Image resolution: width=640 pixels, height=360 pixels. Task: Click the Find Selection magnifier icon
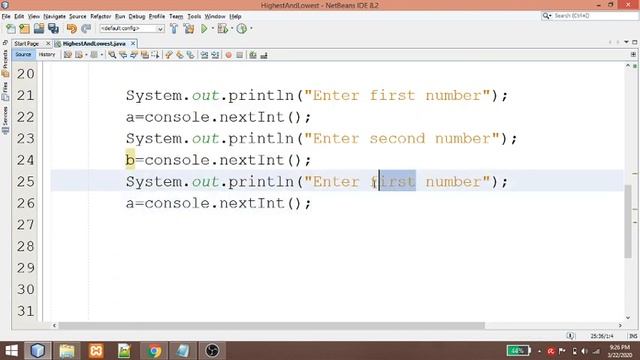[112, 55]
